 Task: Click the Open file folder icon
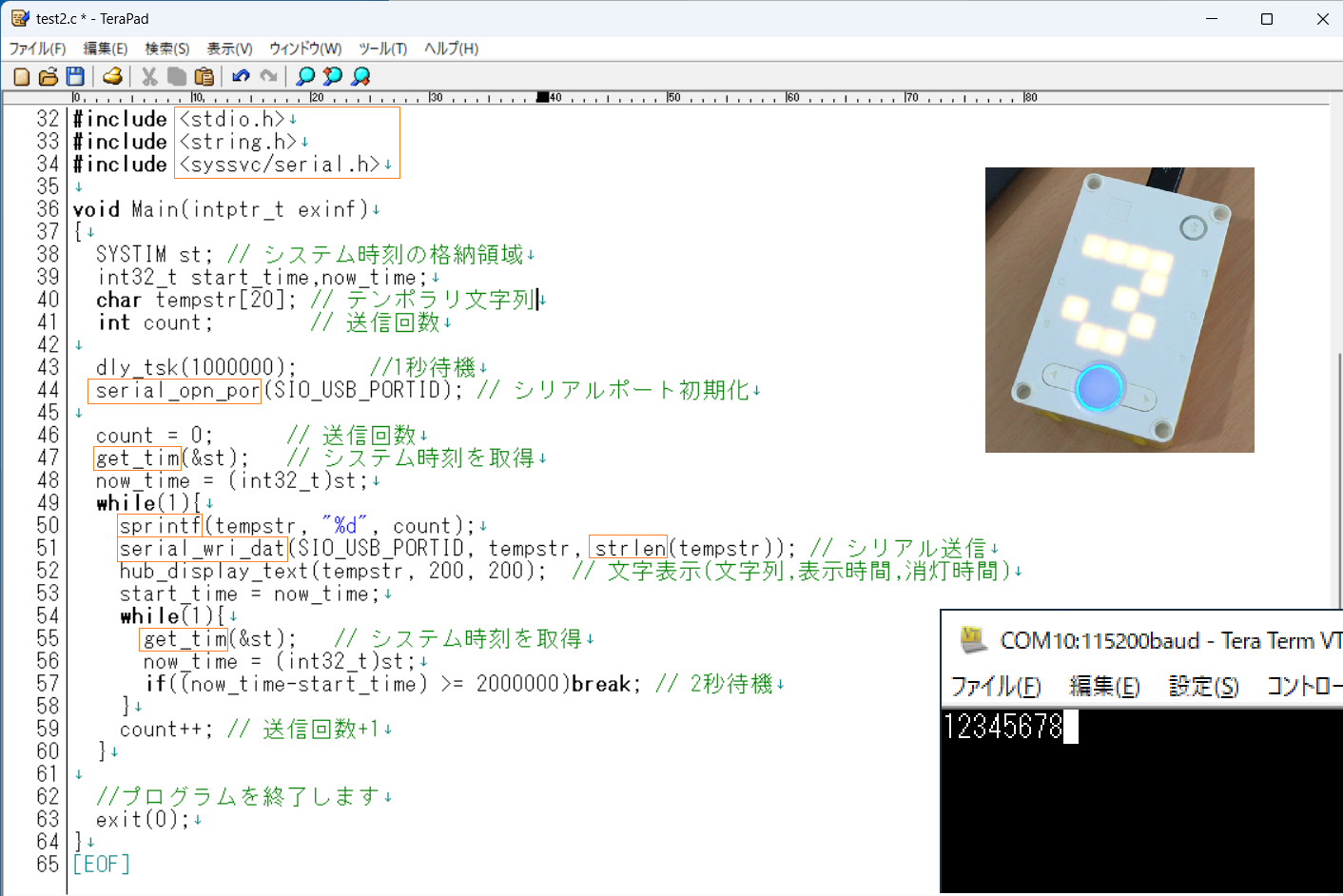pos(49,77)
